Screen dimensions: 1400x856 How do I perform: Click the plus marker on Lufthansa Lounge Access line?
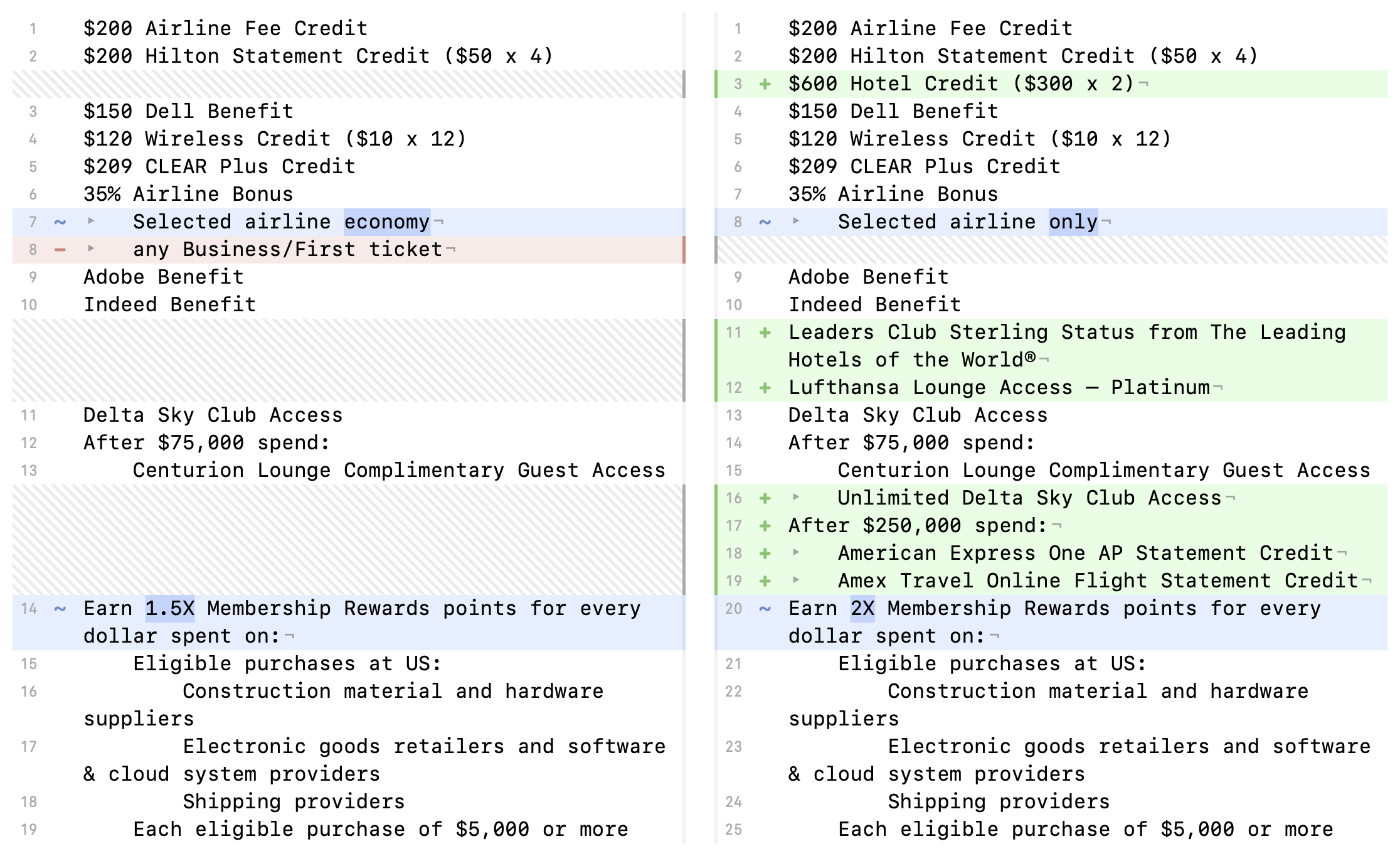coord(765,388)
